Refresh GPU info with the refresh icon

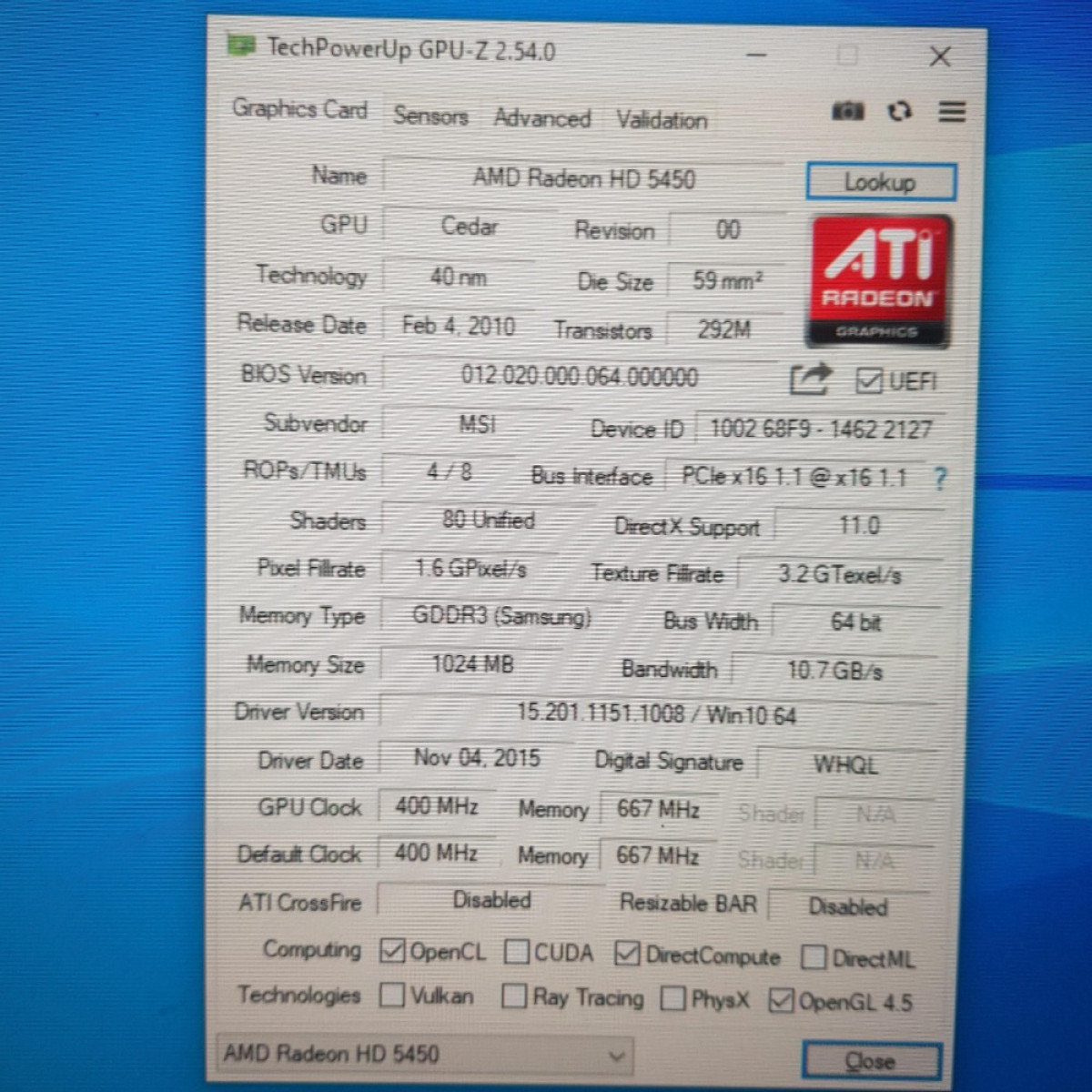899,111
